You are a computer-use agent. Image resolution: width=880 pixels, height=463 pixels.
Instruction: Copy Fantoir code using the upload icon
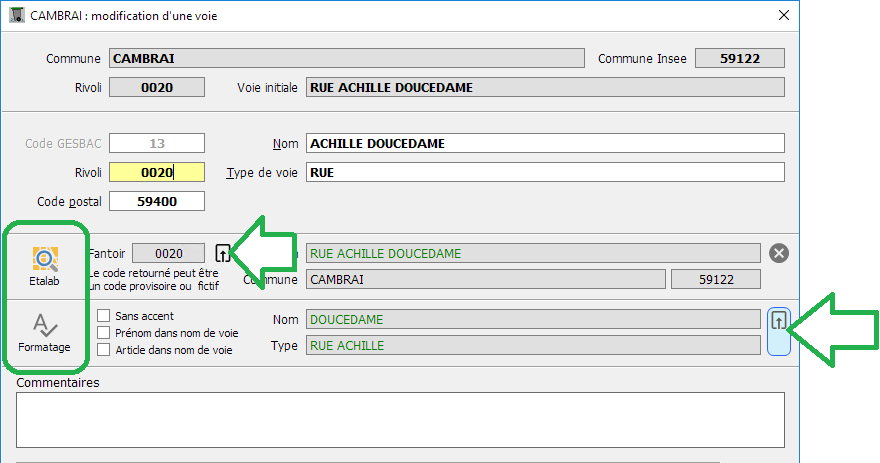point(223,253)
